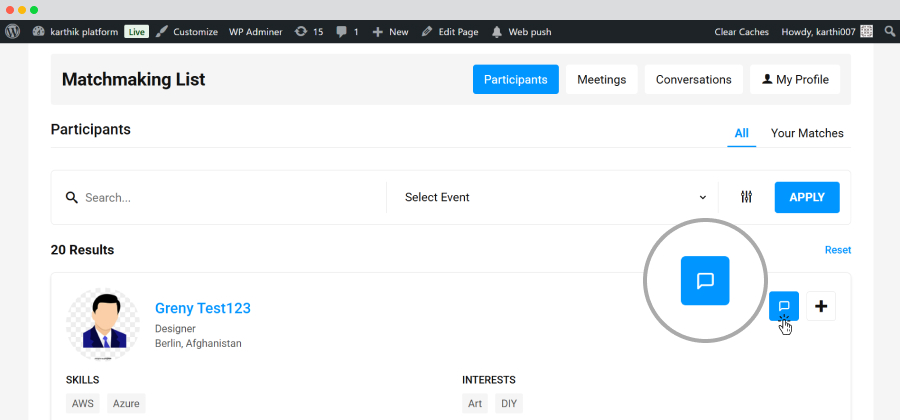Open the Web push bell item
The height and width of the screenshot is (420, 900).
click(521, 32)
